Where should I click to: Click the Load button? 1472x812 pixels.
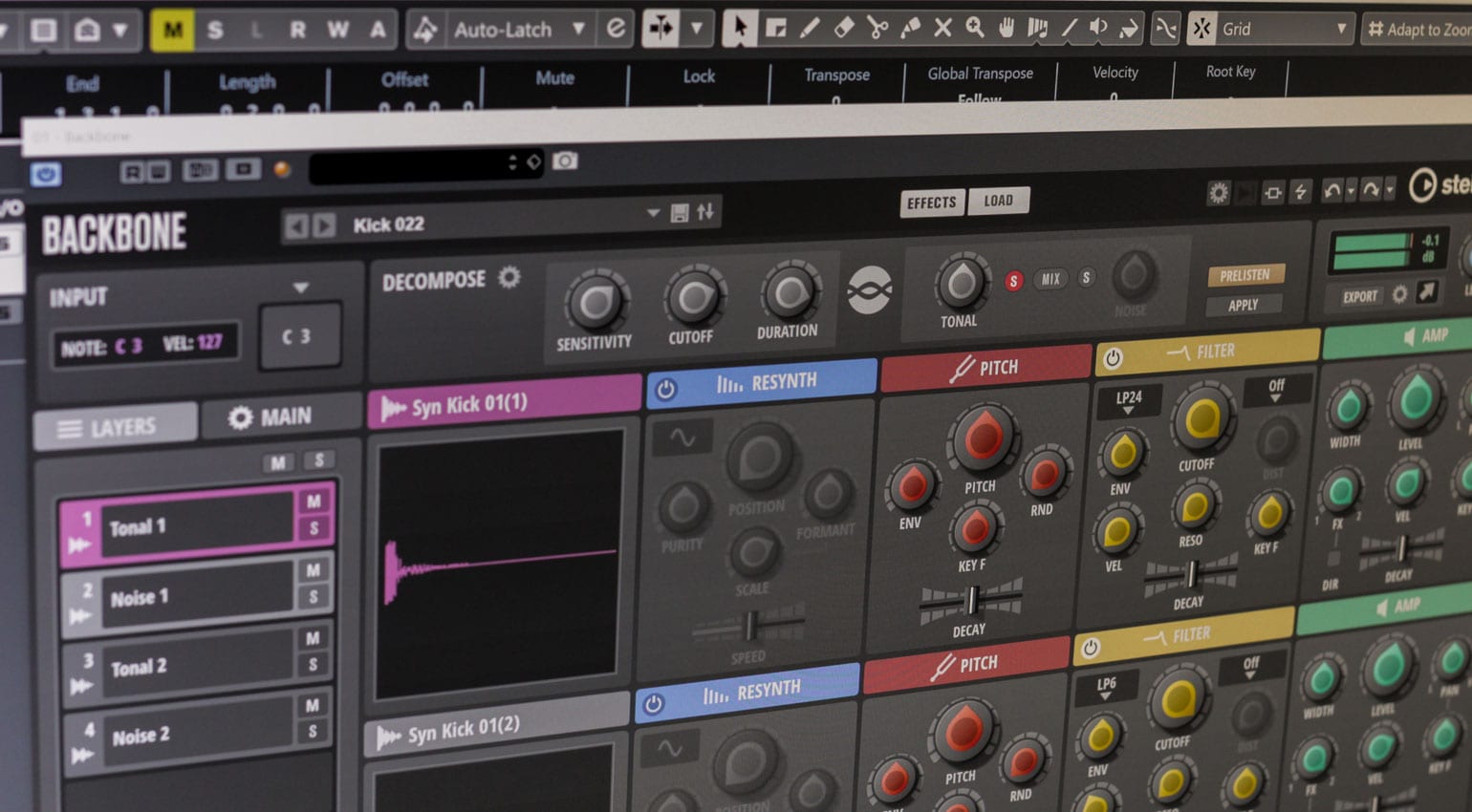tap(998, 201)
